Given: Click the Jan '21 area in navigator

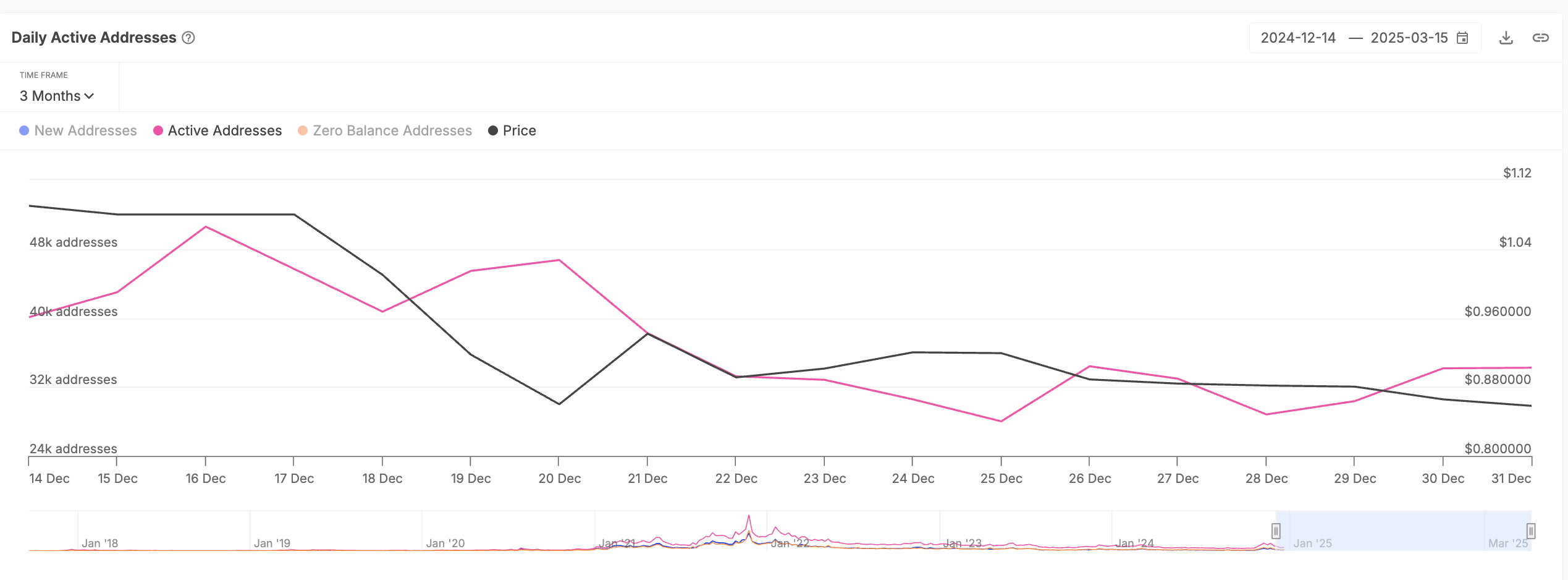Looking at the screenshot, I should (x=617, y=543).
